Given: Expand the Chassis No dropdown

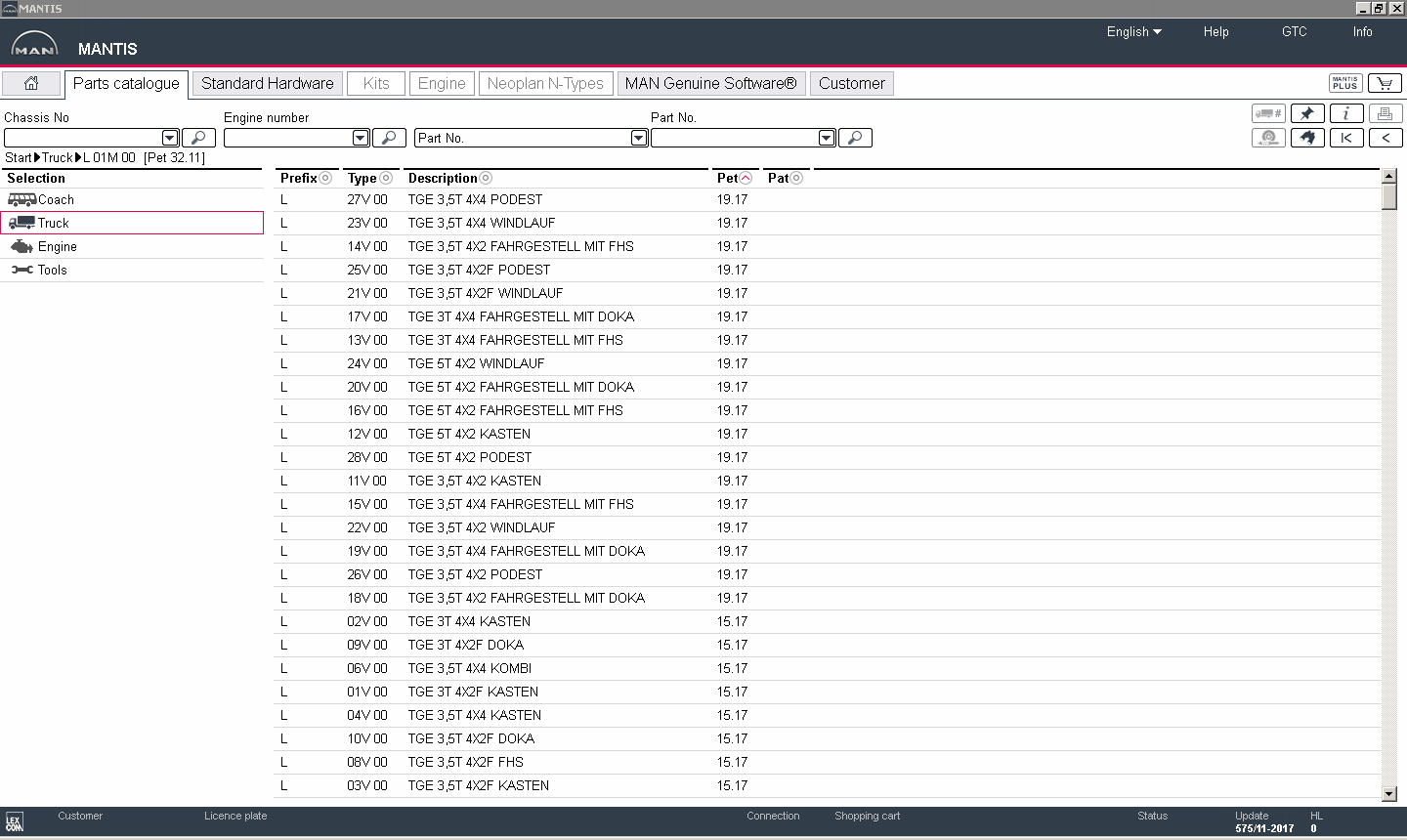Looking at the screenshot, I should tap(170, 139).
